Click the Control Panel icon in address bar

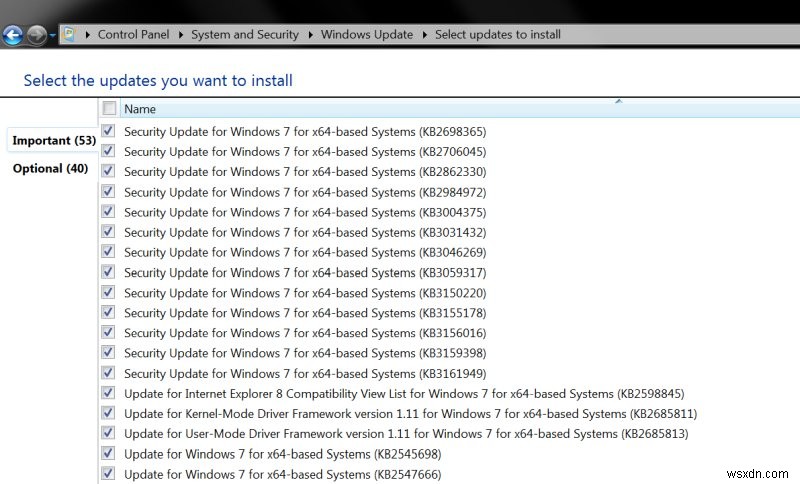(x=69, y=35)
